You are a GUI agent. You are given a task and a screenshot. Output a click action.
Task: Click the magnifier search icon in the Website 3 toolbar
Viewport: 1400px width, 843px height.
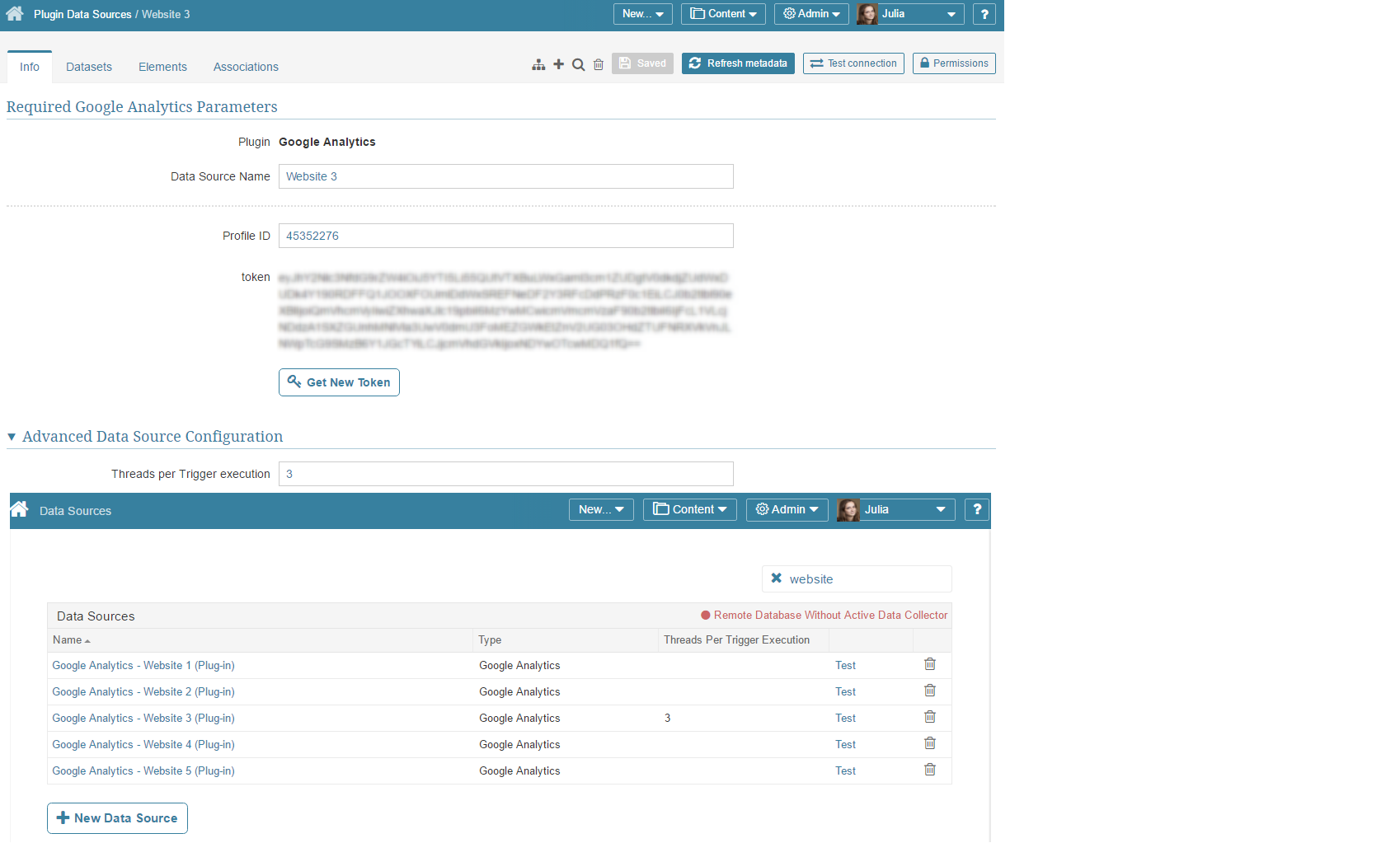coord(578,64)
